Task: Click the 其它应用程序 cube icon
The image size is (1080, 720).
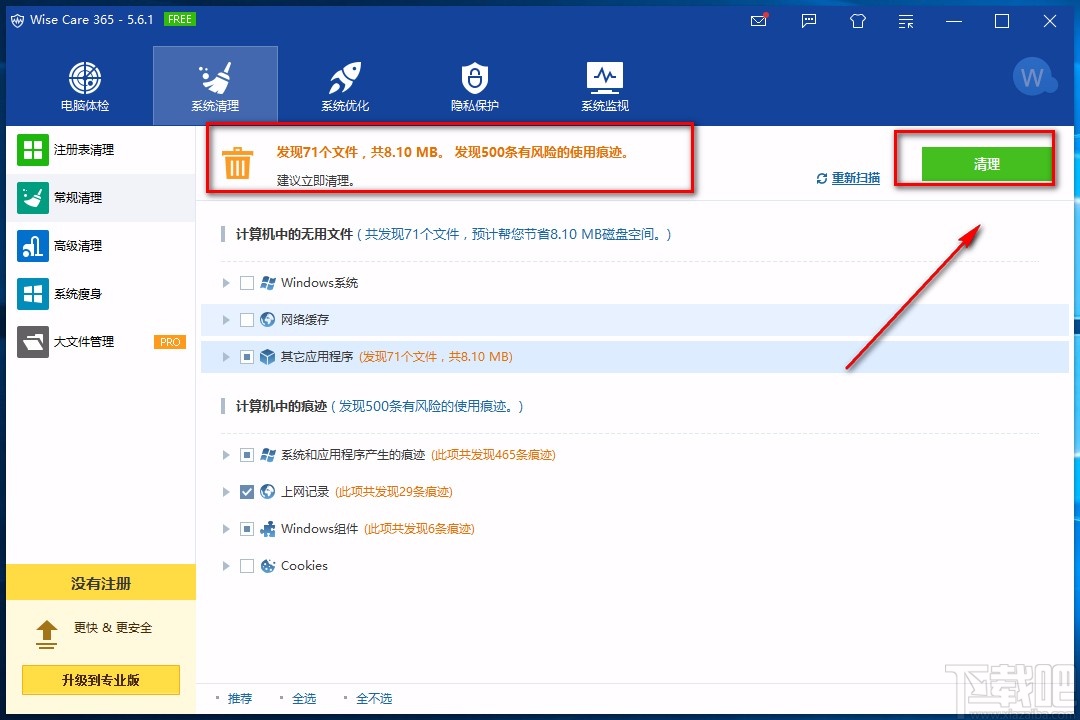Action: tap(267, 357)
